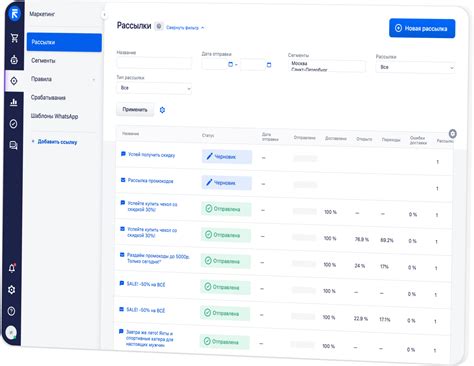The height and width of the screenshot is (366, 474).
Task: Open the Рассылки filter dropdown
Action: pos(416,67)
